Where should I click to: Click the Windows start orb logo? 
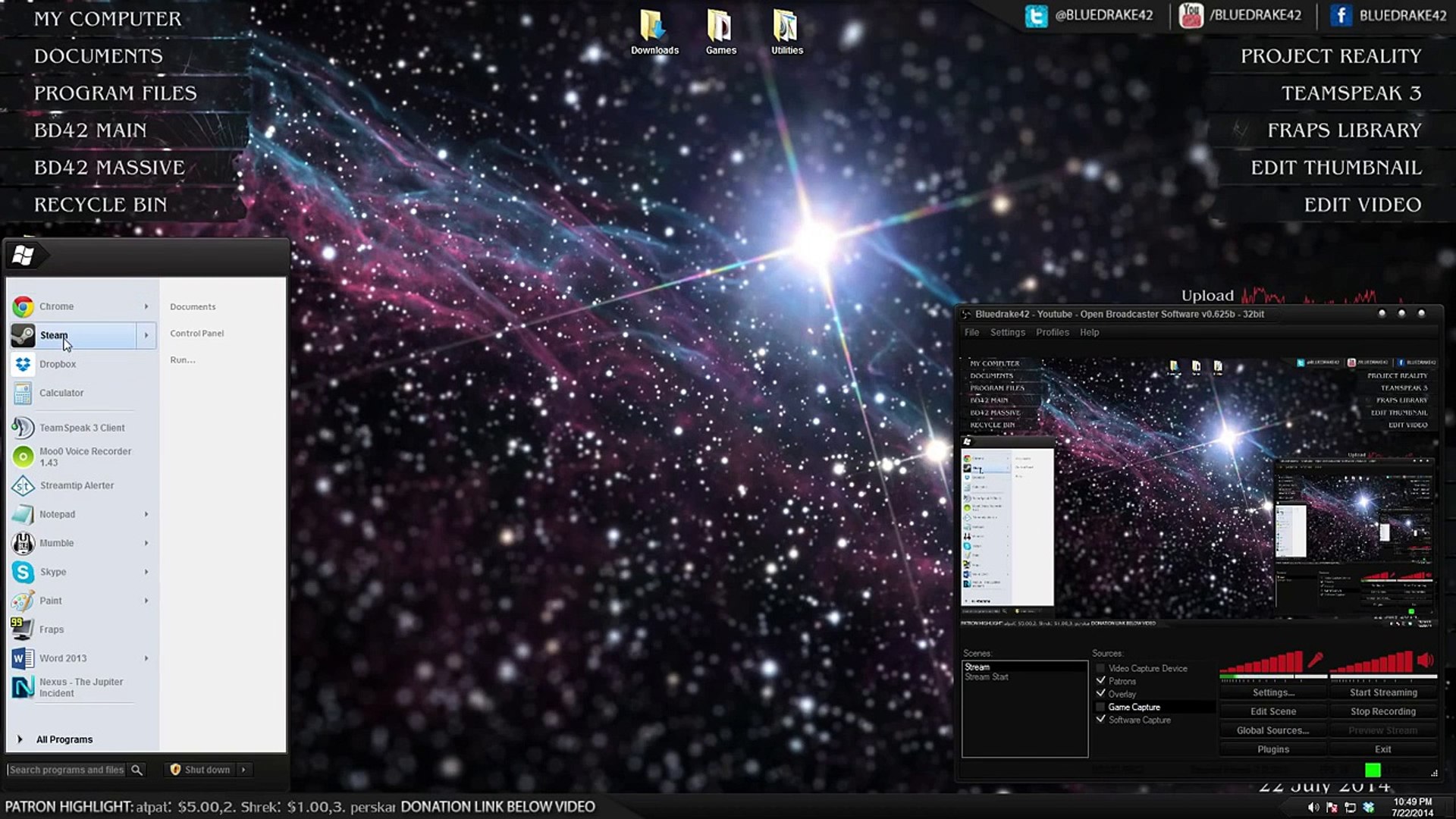pos(23,256)
